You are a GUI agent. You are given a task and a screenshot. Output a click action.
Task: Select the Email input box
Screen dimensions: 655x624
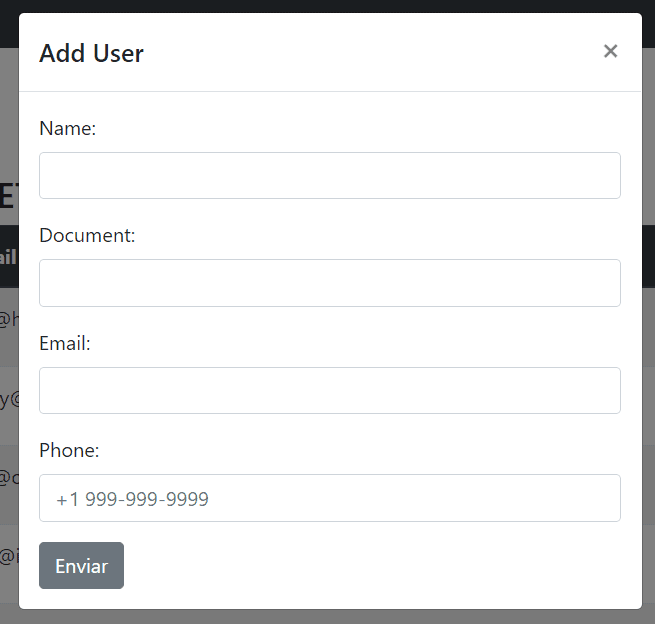[329, 390]
